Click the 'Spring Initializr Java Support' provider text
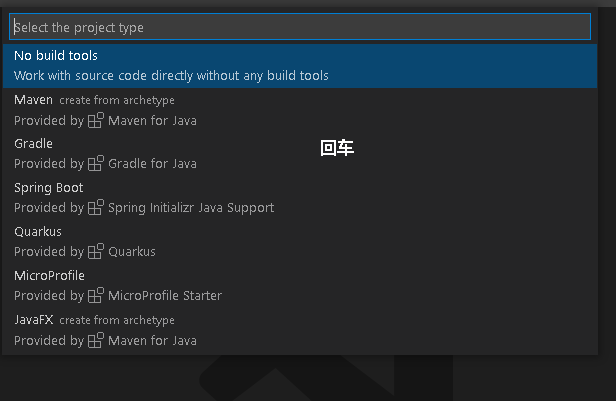This screenshot has width=616, height=401. coord(191,208)
